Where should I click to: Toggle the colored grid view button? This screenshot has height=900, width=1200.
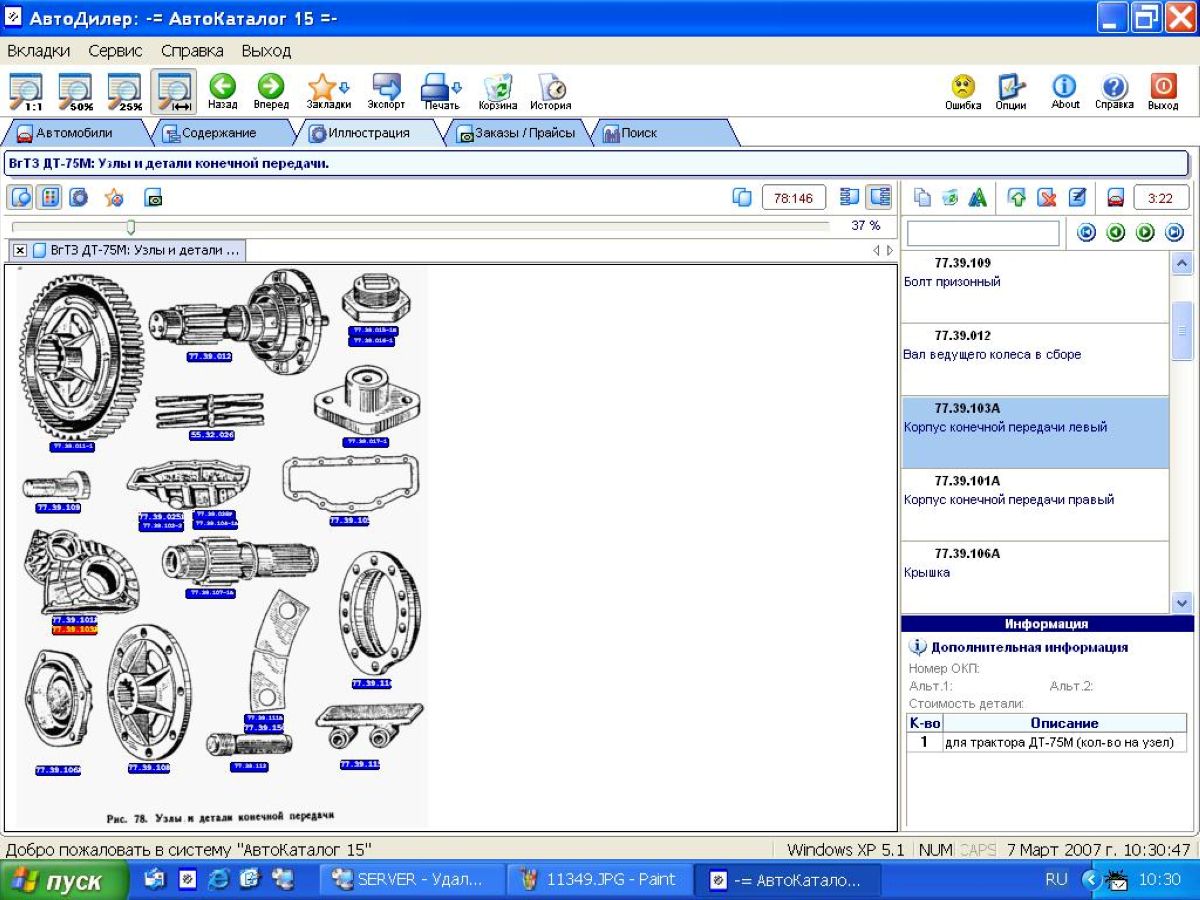tap(48, 198)
